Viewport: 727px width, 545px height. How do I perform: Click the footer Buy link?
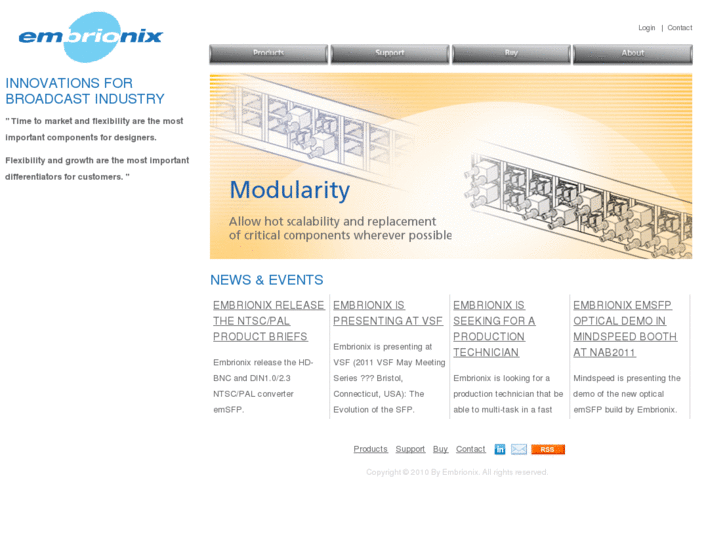pos(440,449)
